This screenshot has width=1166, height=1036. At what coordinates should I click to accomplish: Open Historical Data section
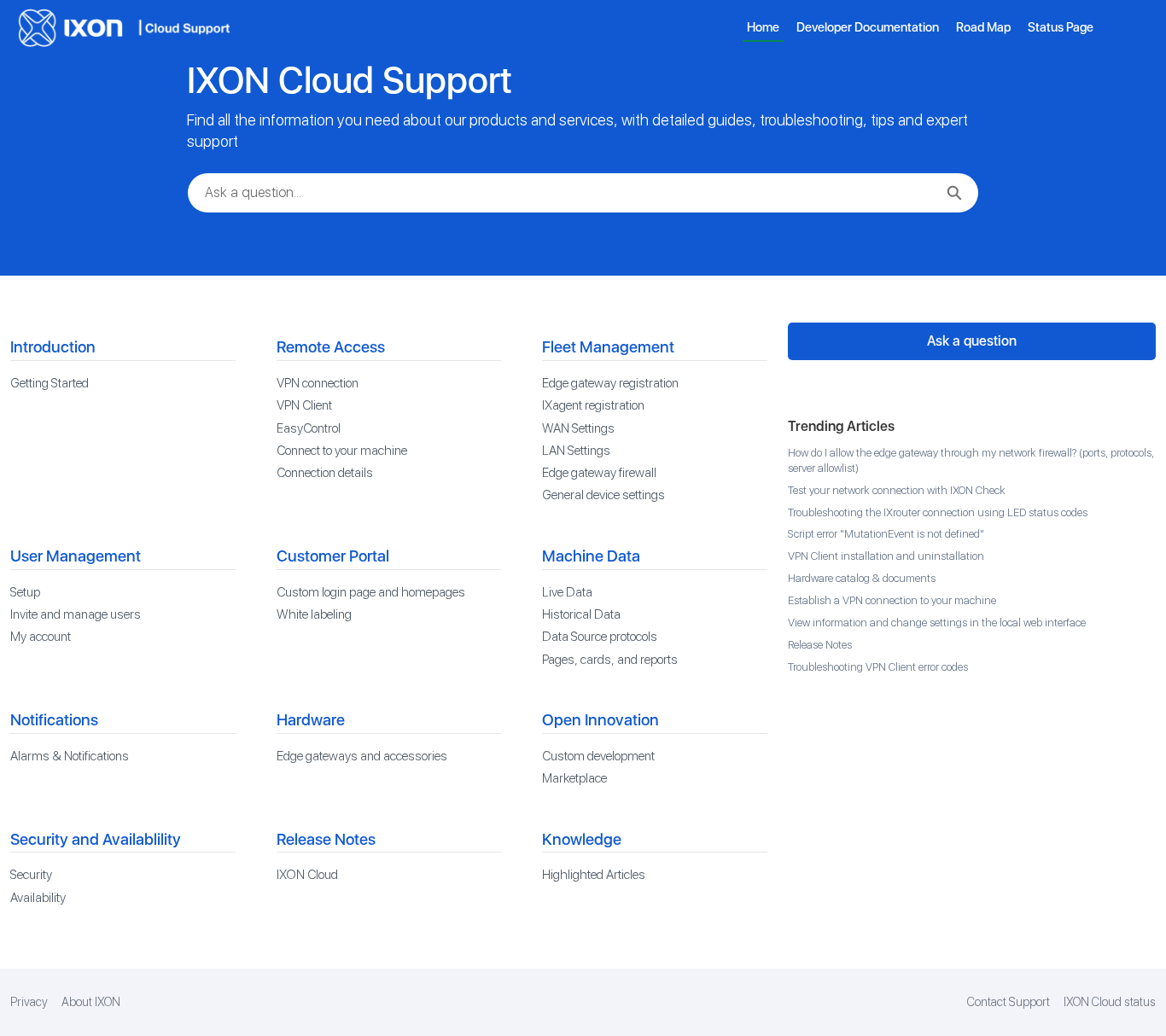coord(580,614)
